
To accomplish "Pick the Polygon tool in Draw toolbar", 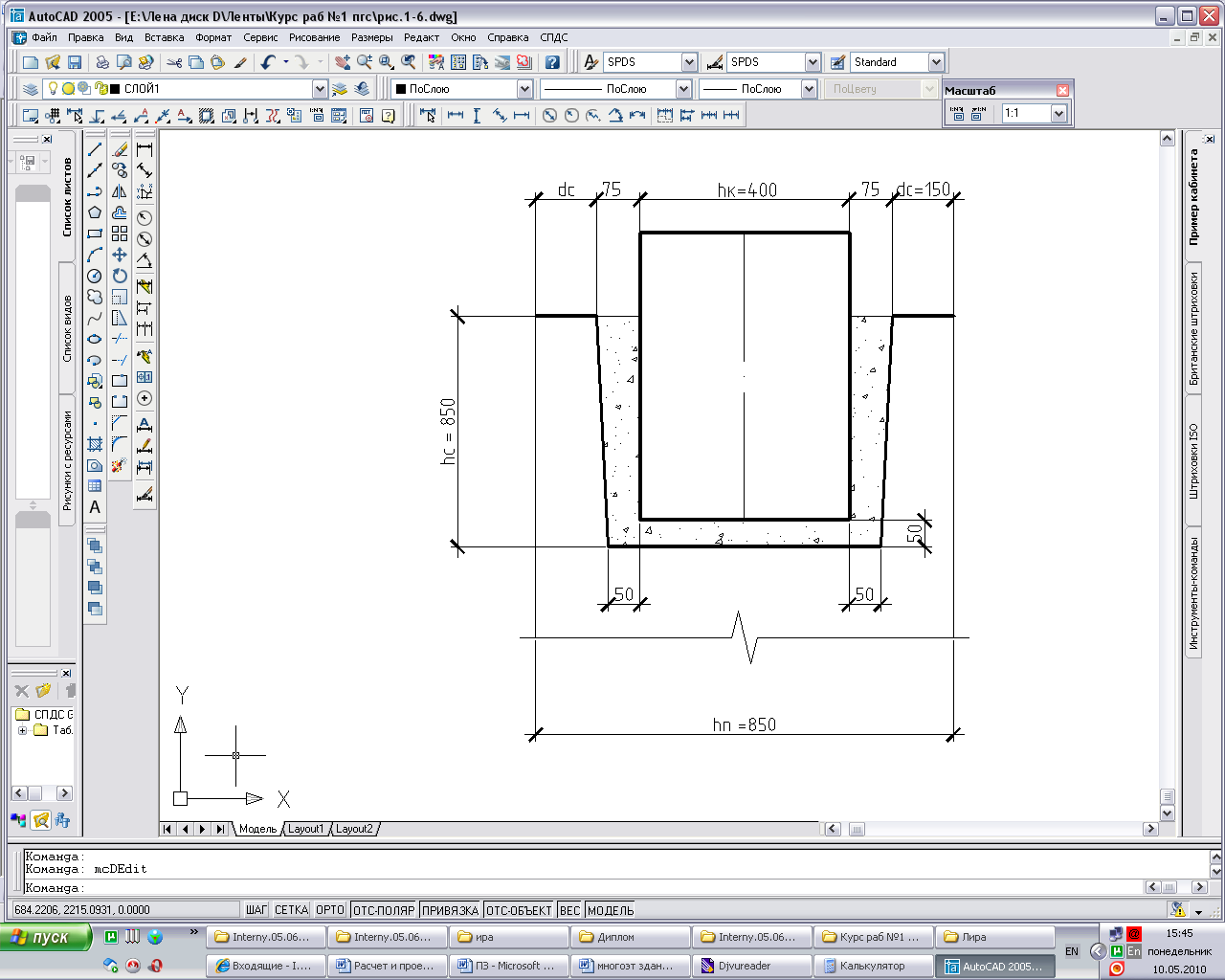I will point(95,212).
